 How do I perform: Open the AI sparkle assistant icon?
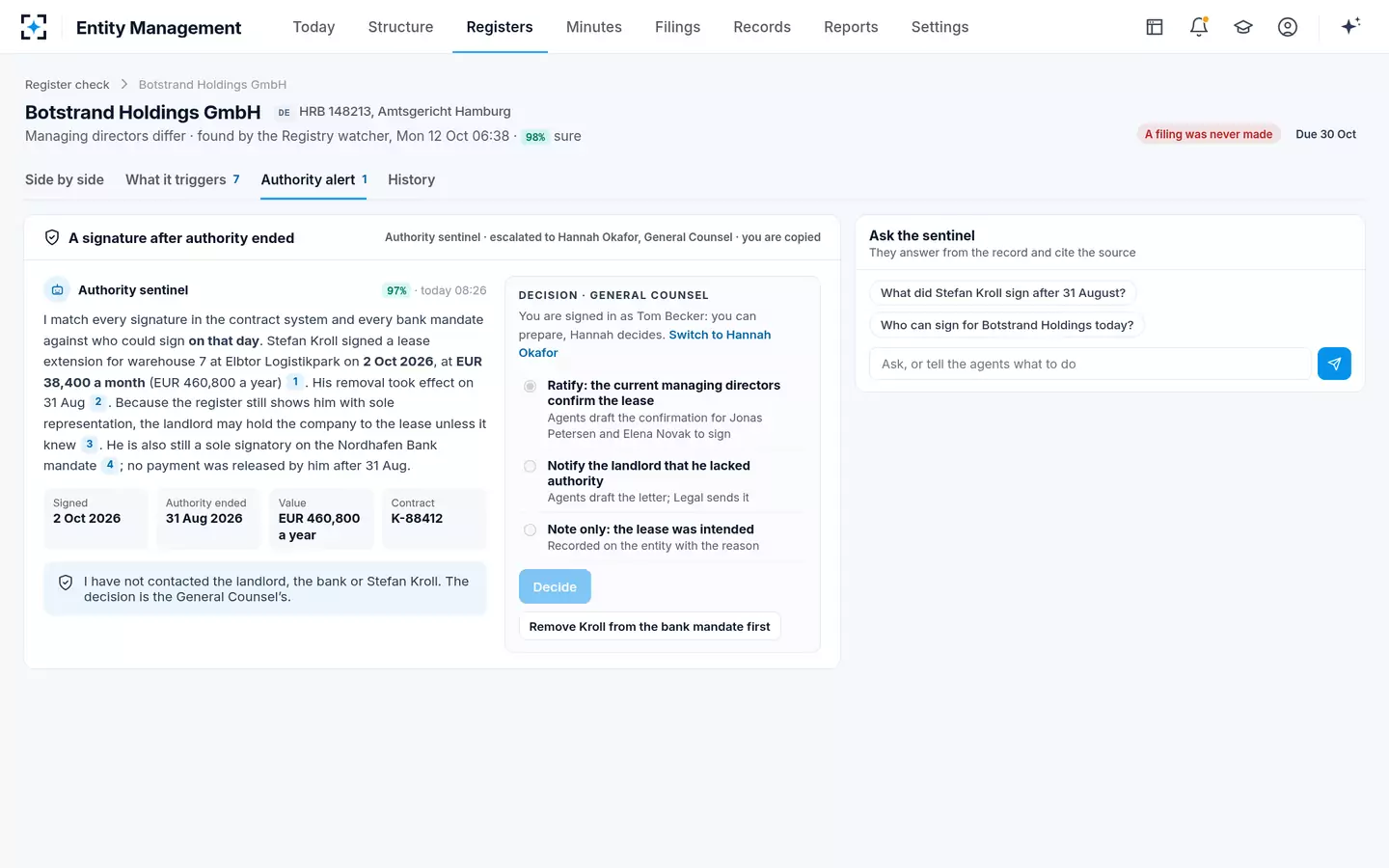pos(1350,26)
